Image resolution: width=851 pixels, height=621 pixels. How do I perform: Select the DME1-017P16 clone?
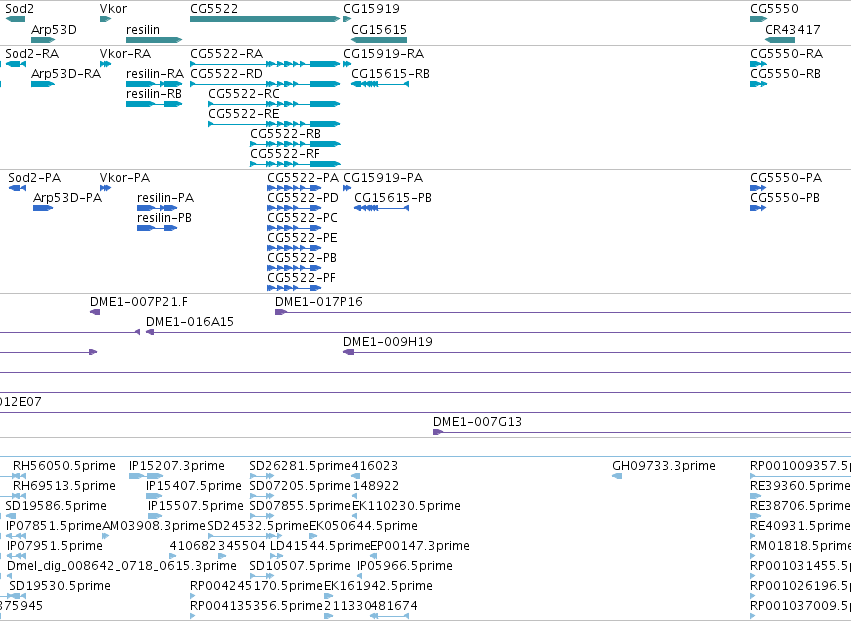pyautogui.click(x=563, y=312)
